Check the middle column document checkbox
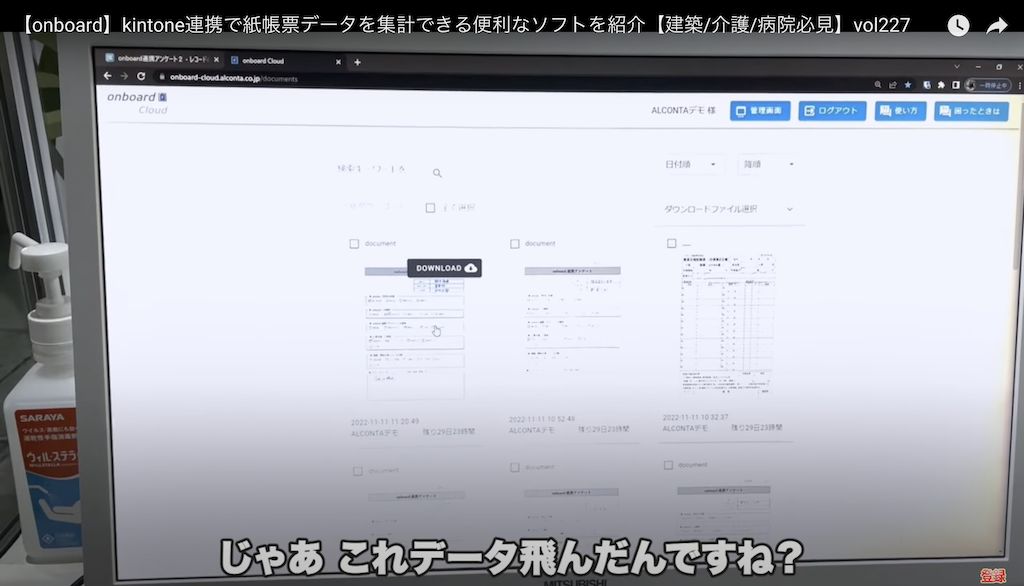Image resolution: width=1024 pixels, height=586 pixels. [x=515, y=242]
